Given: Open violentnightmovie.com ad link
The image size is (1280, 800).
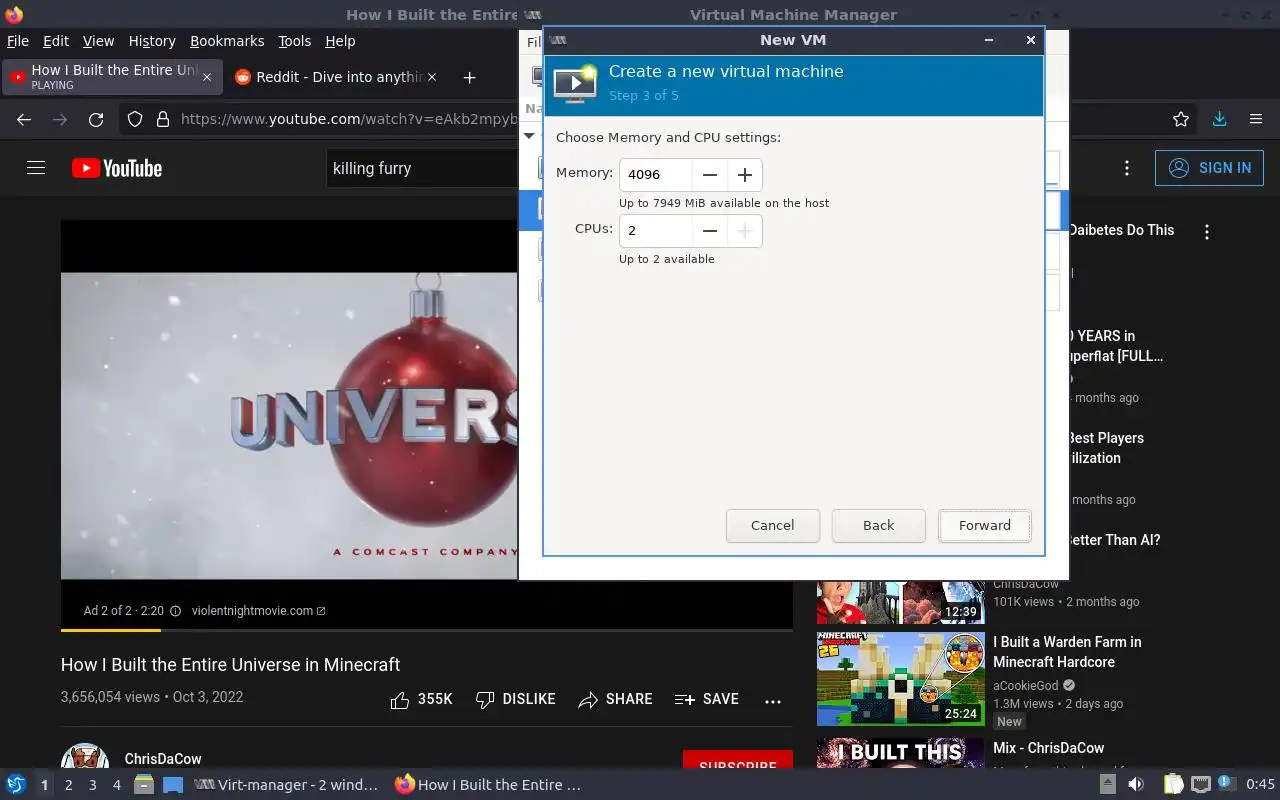Looking at the screenshot, I should [x=258, y=611].
